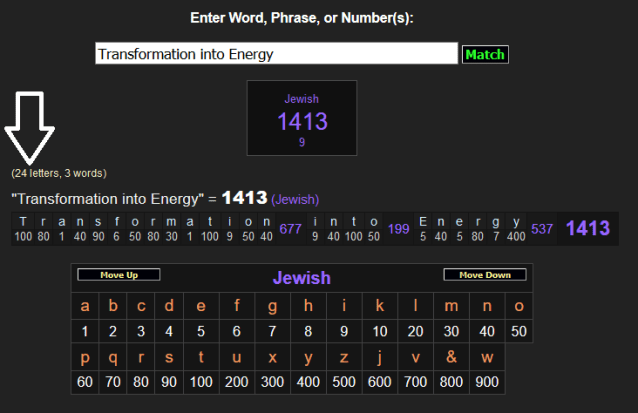Click the Transformation word sum 677
This screenshot has height=413, width=638.
291,229
